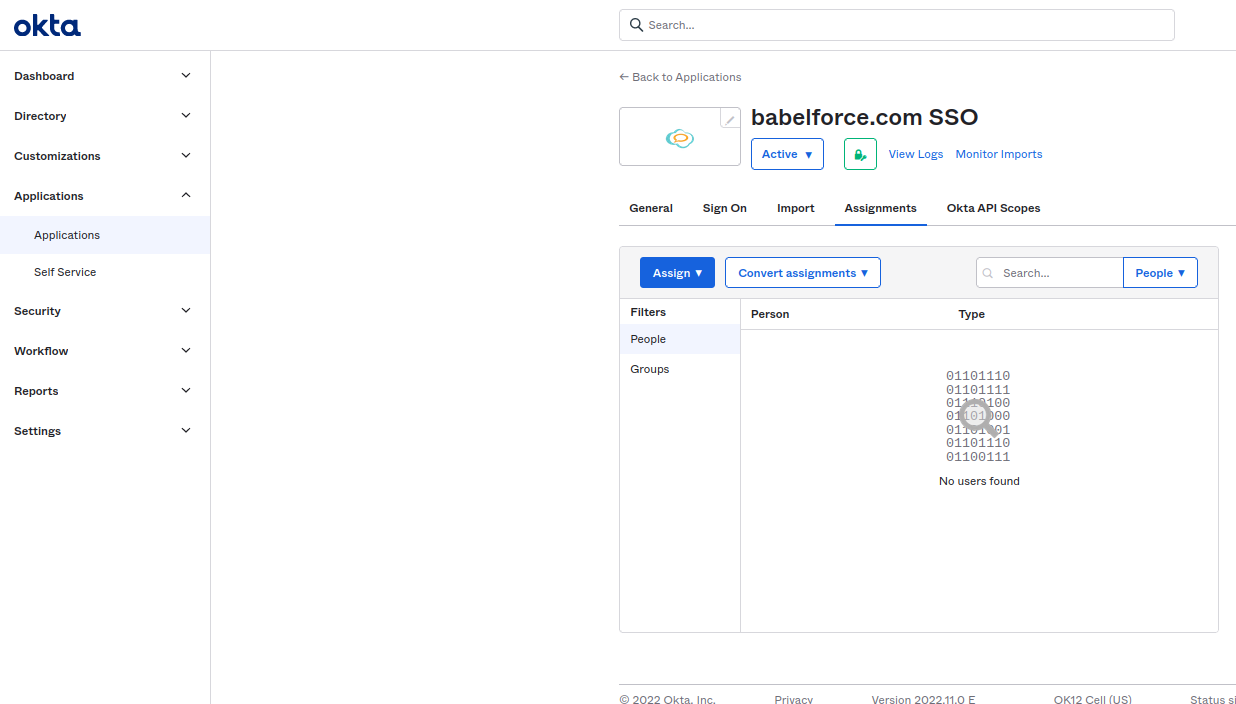Open the Assign dropdown button
This screenshot has width=1236, height=704.
tap(677, 273)
